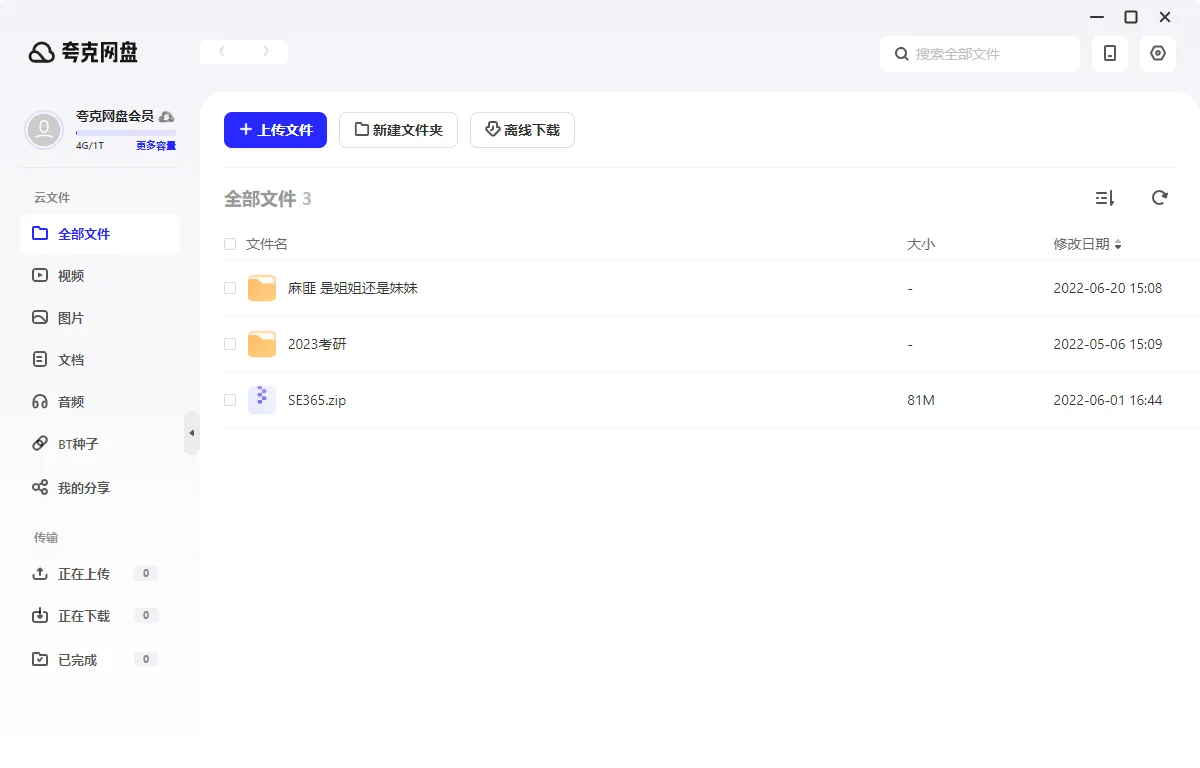Click folder name 2023考研
Image resolution: width=1200 pixels, height=768 pixels.
(x=317, y=344)
